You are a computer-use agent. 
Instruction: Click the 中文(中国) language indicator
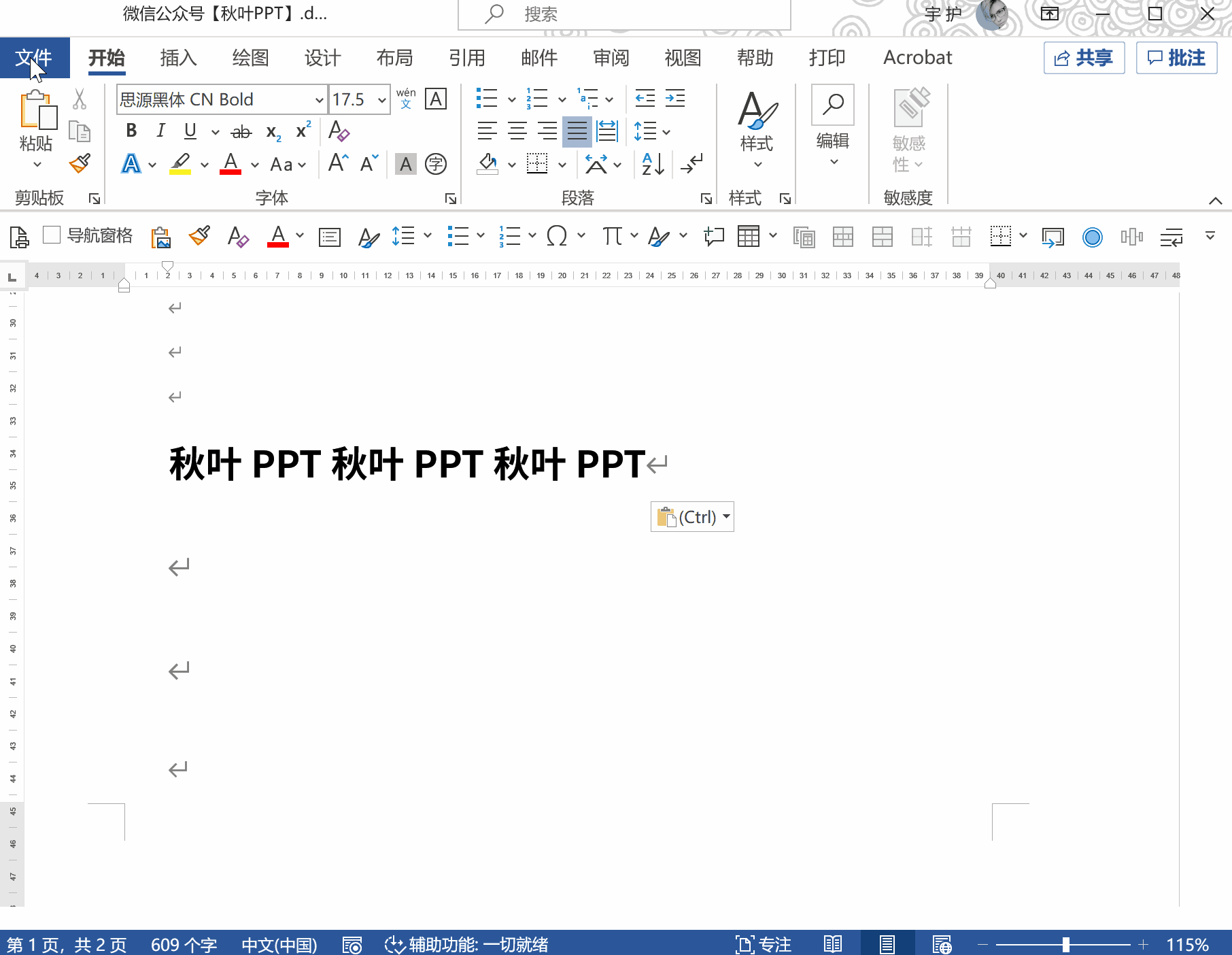click(x=279, y=945)
